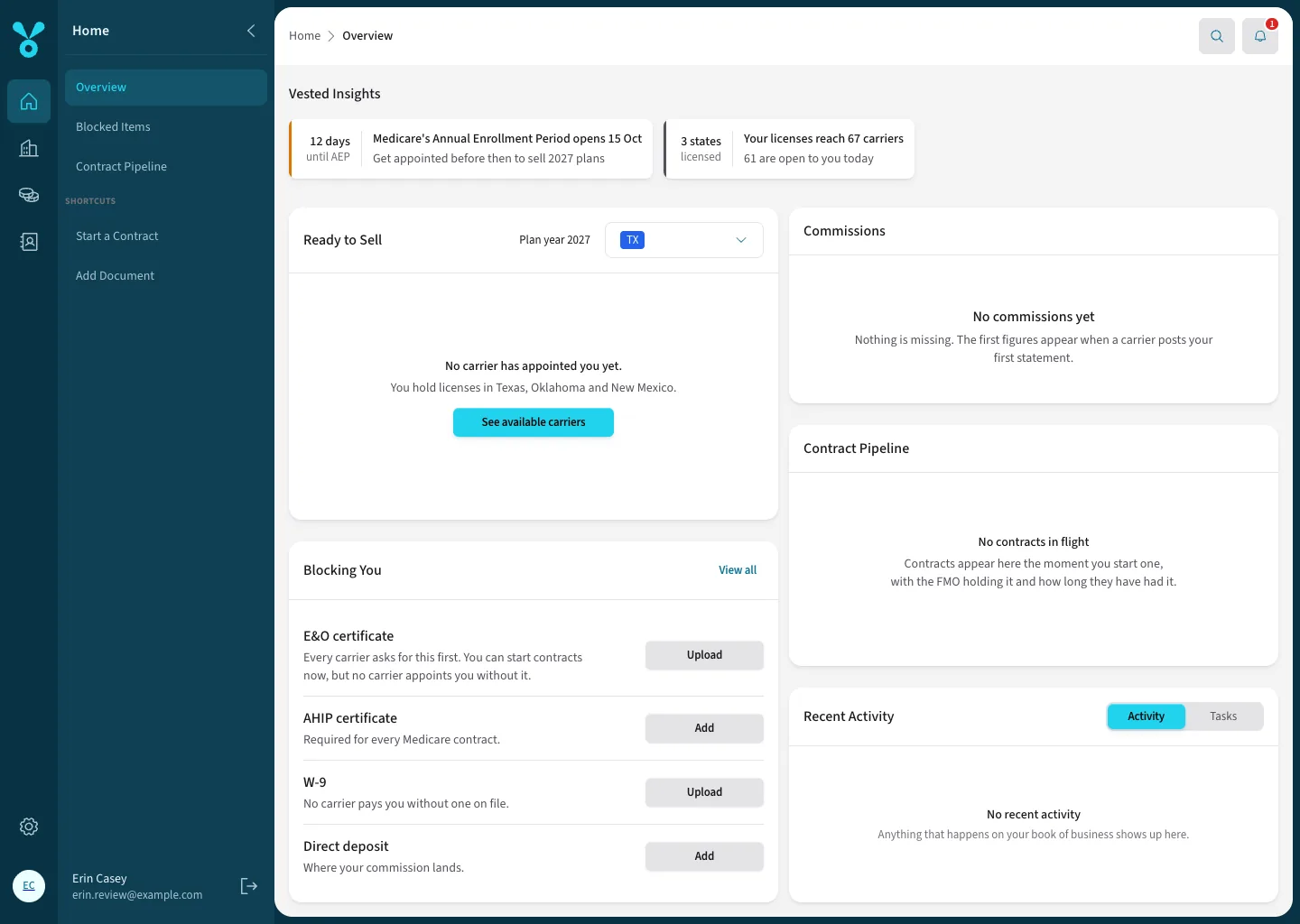Upload the E&O certificate
This screenshot has height=924, width=1300.
(704, 655)
